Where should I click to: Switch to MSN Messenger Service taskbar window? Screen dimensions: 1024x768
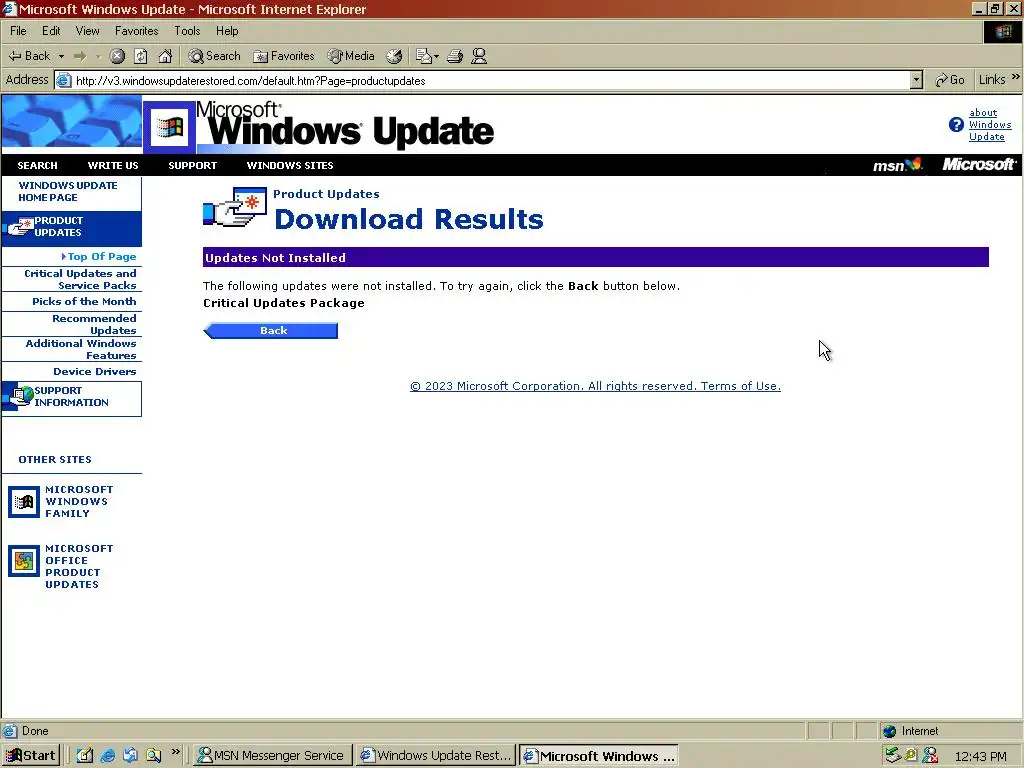point(273,756)
